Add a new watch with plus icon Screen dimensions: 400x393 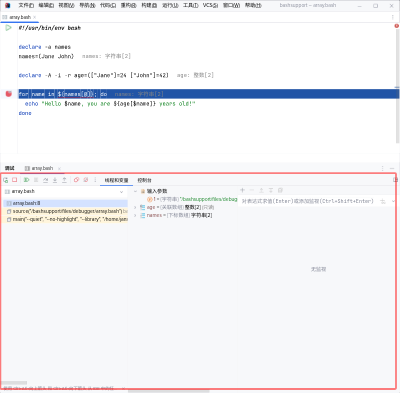[x=242, y=190]
